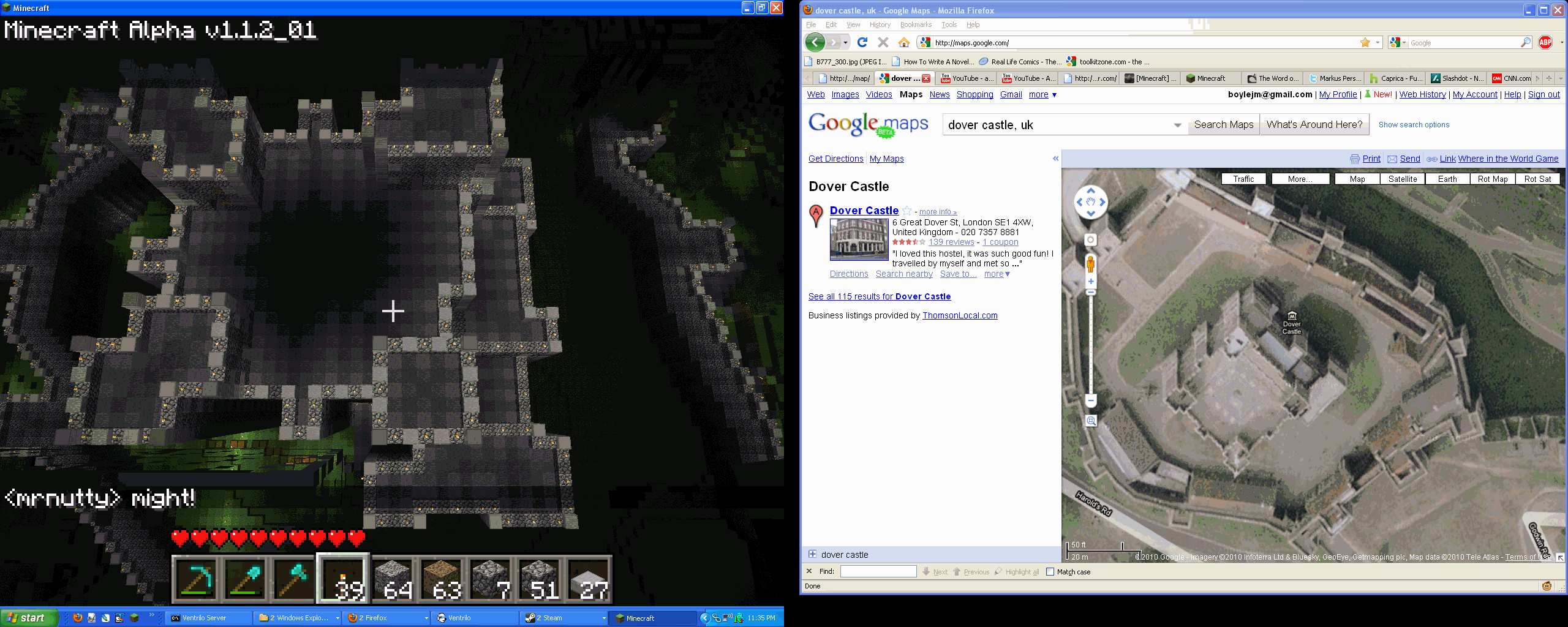Viewport: 1568px width, 627px height.
Task: Switch map view to Map
Action: point(1357,179)
